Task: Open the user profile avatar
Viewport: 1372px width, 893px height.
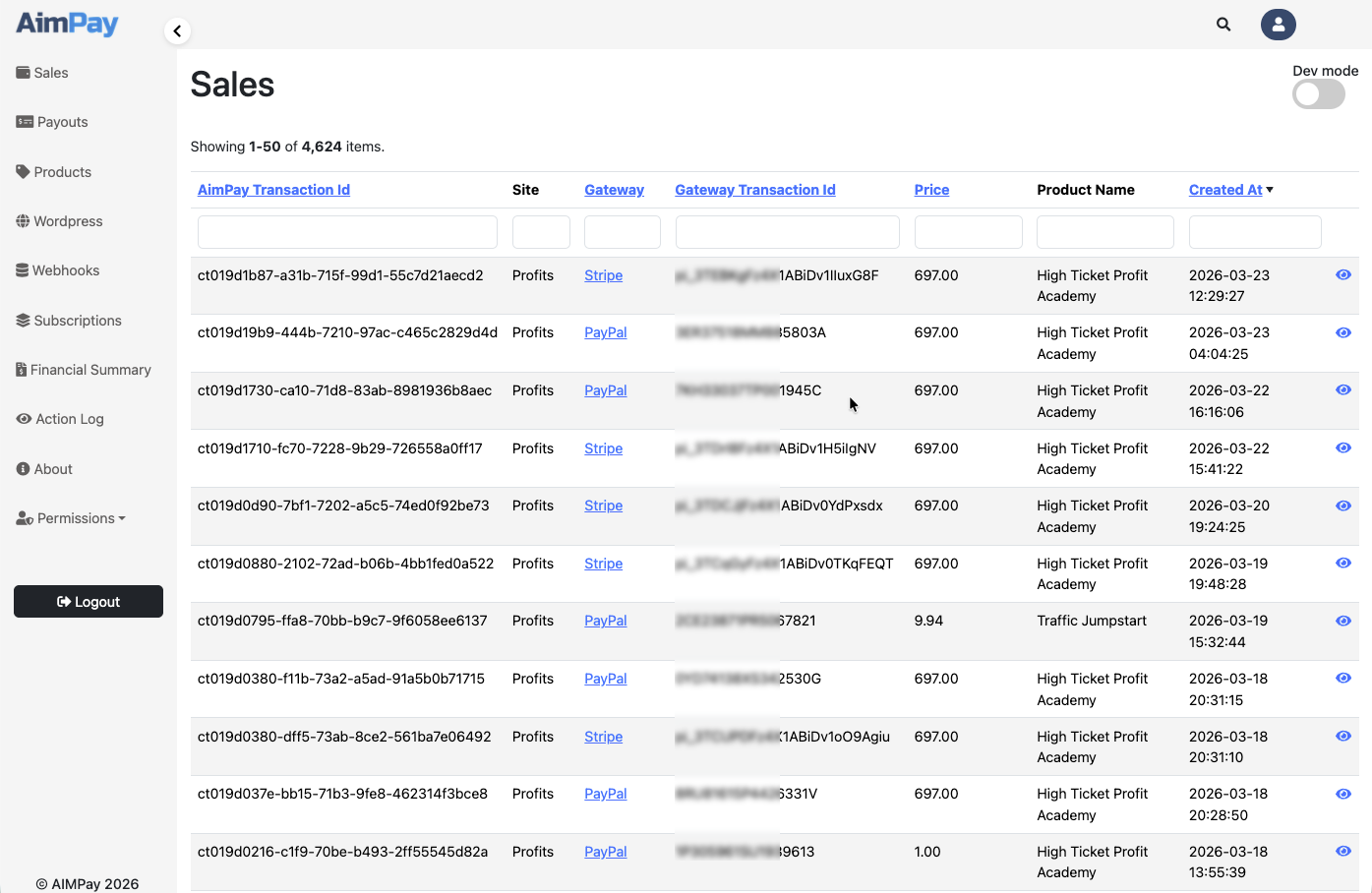Action: (1279, 25)
